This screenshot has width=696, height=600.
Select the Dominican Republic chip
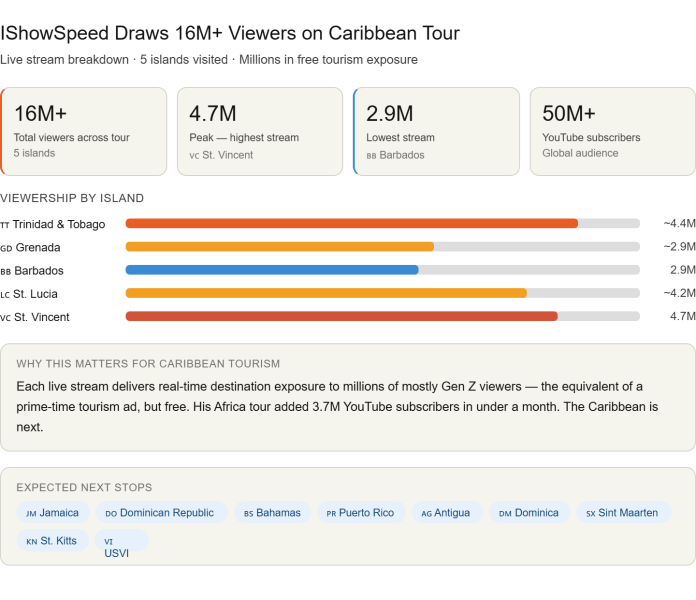pos(160,513)
